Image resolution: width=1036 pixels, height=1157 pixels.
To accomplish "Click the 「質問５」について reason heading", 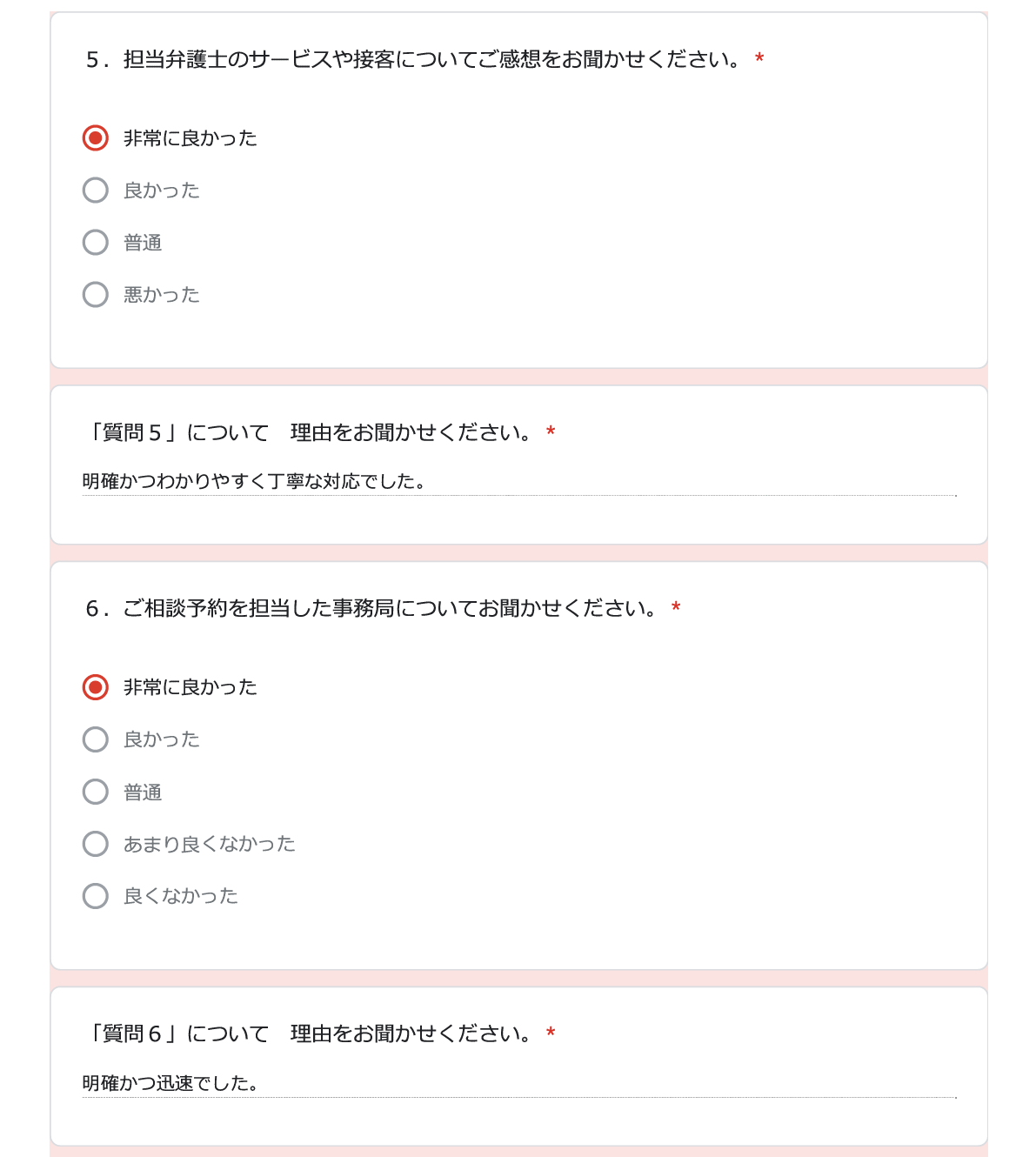I will 310,432.
